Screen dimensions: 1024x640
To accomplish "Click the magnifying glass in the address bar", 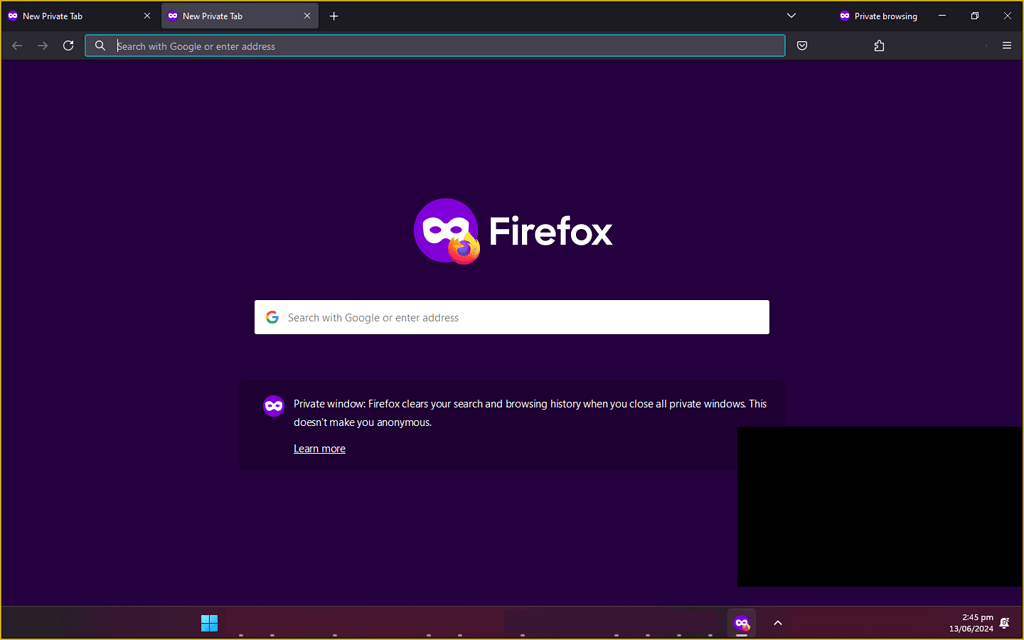I will click(x=100, y=45).
